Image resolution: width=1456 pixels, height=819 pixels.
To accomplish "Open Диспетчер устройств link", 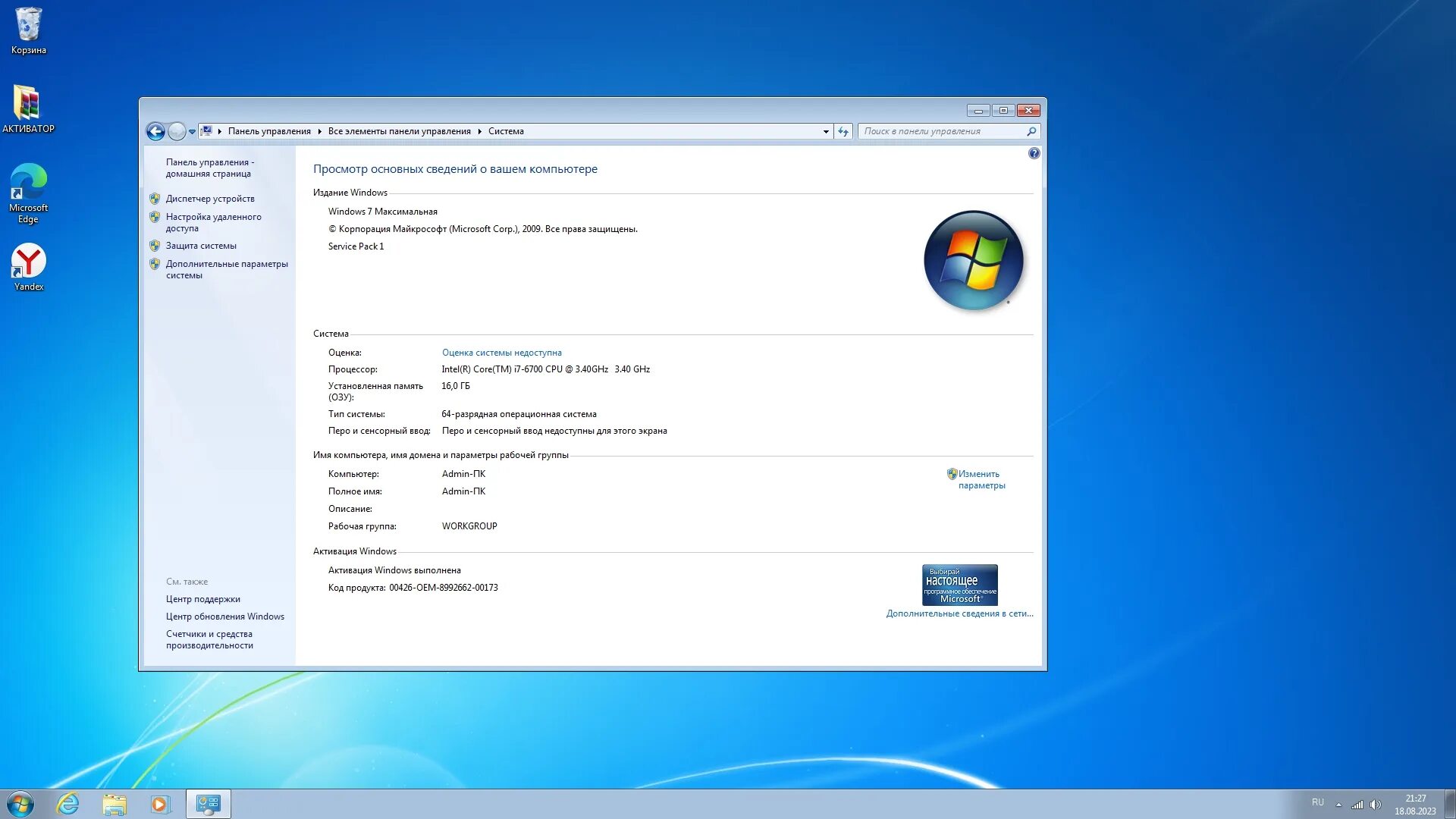I will click(x=210, y=199).
